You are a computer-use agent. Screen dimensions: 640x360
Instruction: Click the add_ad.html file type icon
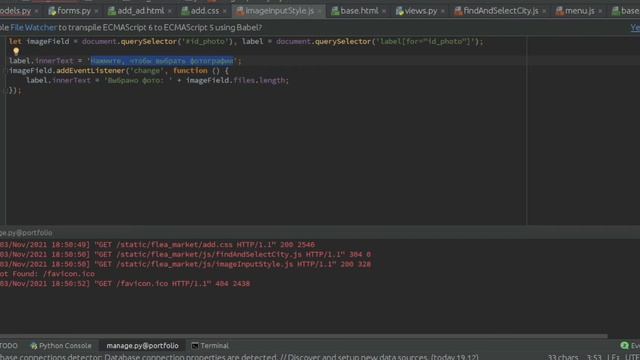coord(112,11)
